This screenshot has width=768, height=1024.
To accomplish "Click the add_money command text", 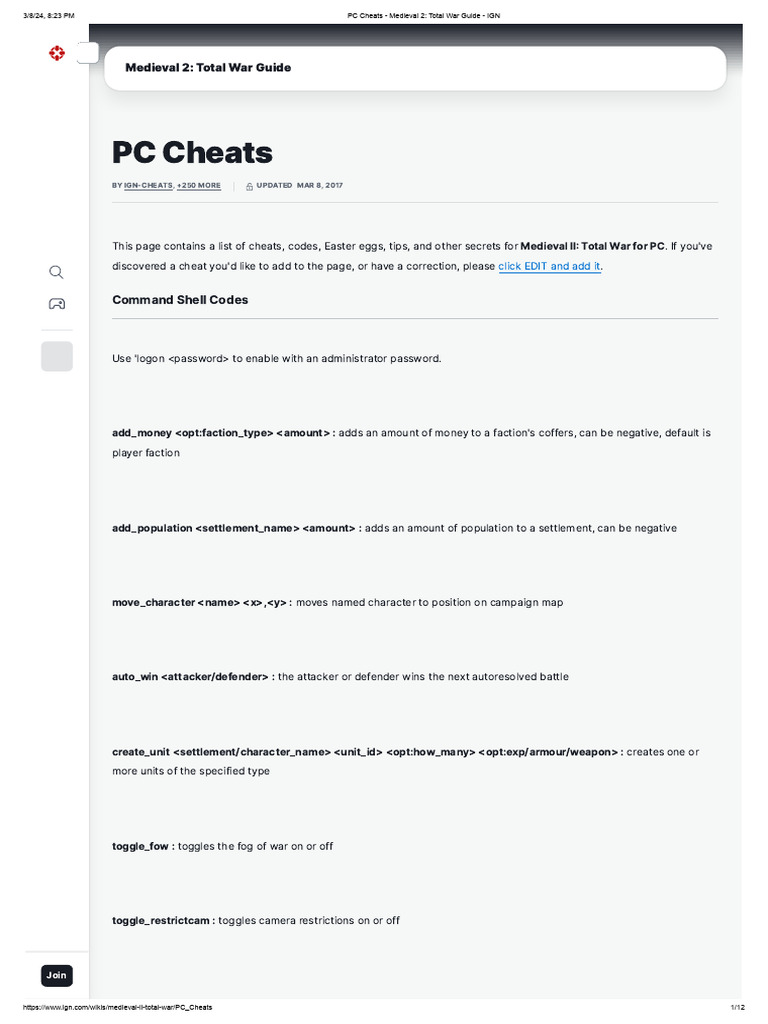I will pos(142,433).
